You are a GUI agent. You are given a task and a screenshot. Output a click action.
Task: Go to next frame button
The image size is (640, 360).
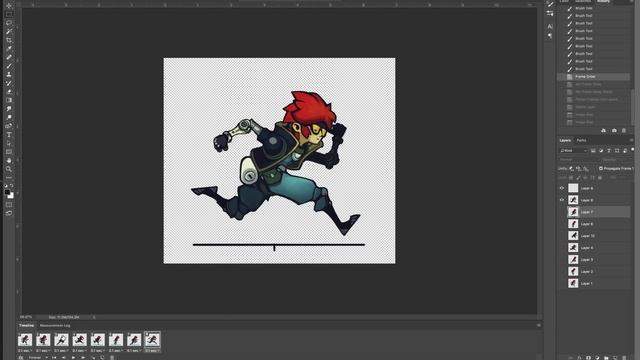[83, 358]
